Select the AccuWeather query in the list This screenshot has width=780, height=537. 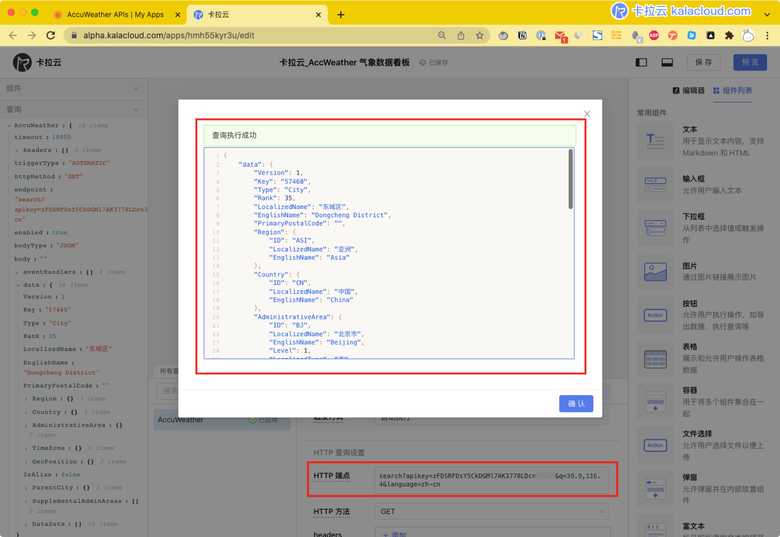point(219,420)
